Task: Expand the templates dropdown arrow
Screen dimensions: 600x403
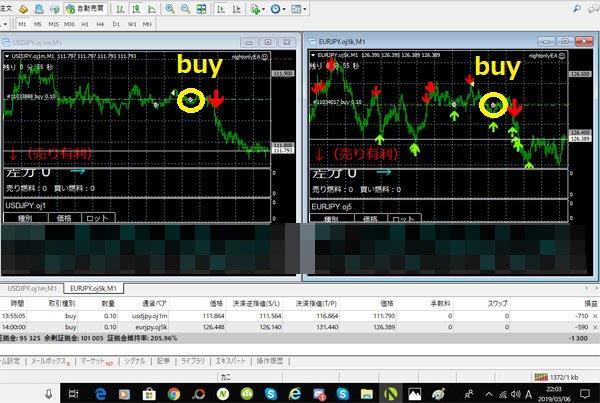Action: (x=305, y=9)
